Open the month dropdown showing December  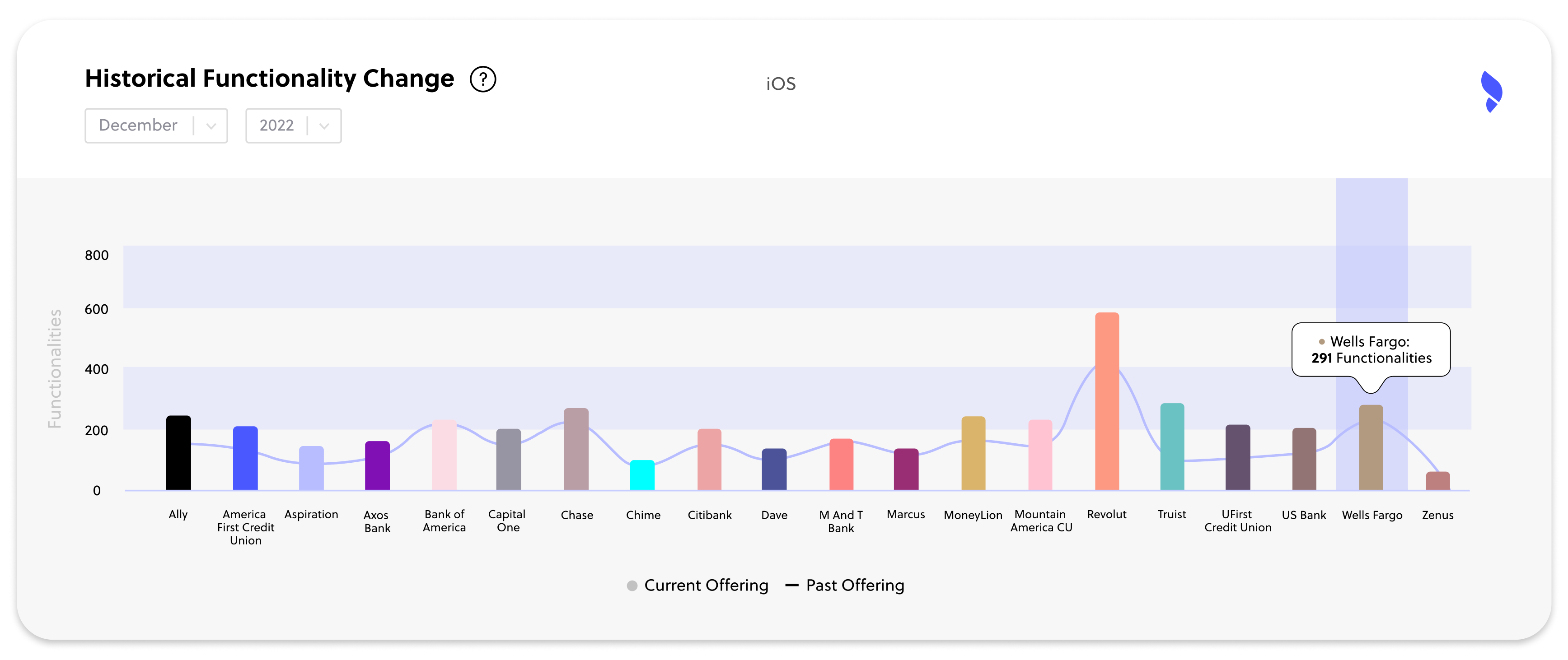click(x=156, y=125)
